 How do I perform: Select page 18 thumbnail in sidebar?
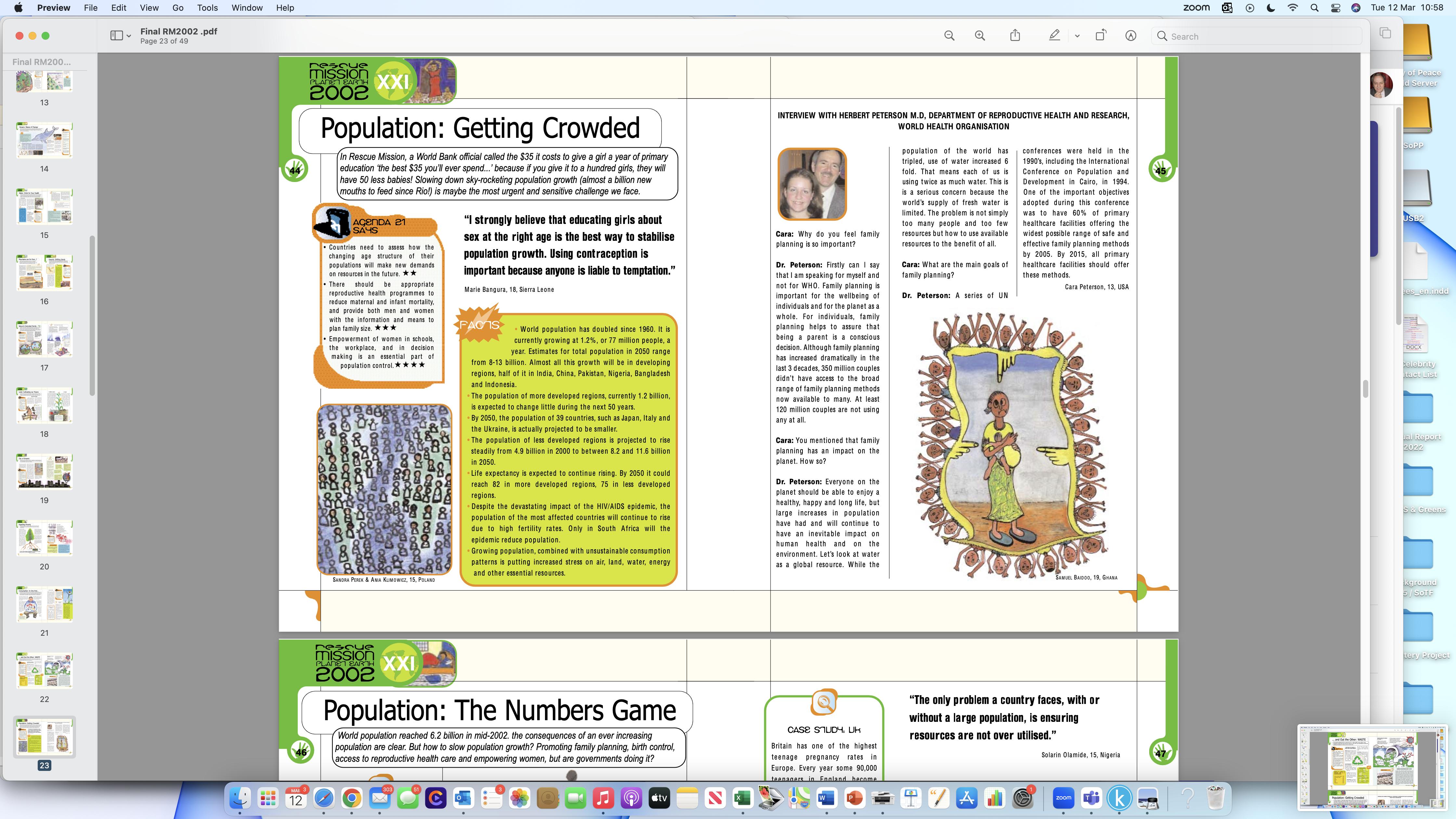tap(44, 406)
